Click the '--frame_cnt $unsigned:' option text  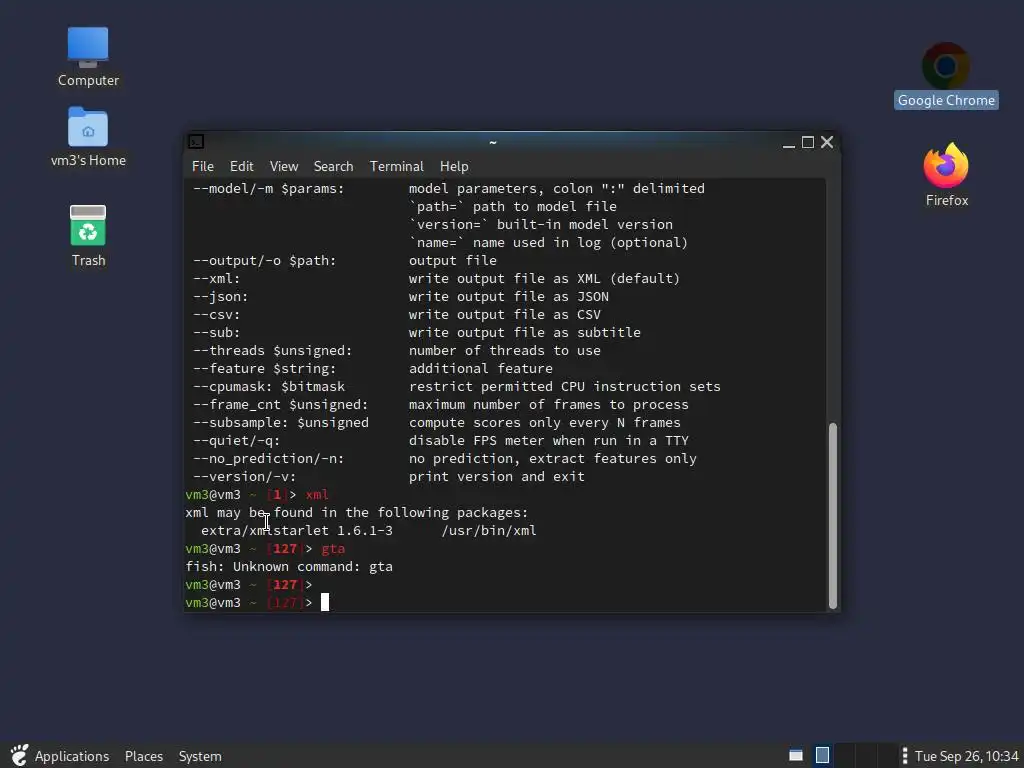[281, 405]
